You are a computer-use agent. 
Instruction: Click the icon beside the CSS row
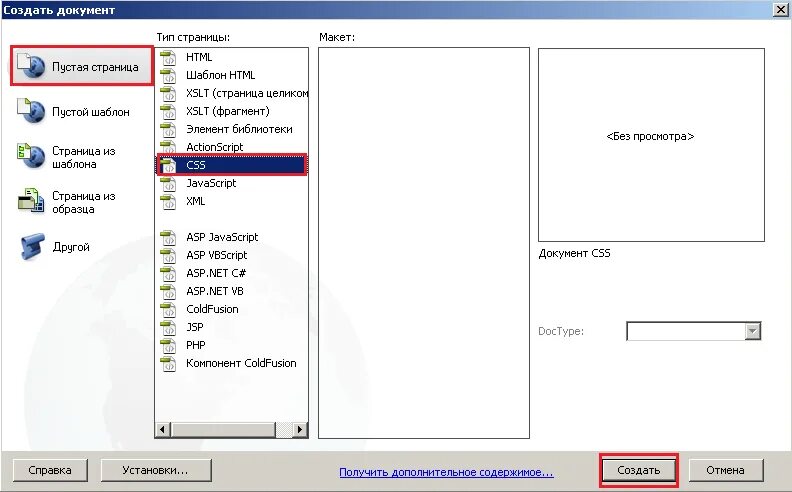click(x=168, y=165)
